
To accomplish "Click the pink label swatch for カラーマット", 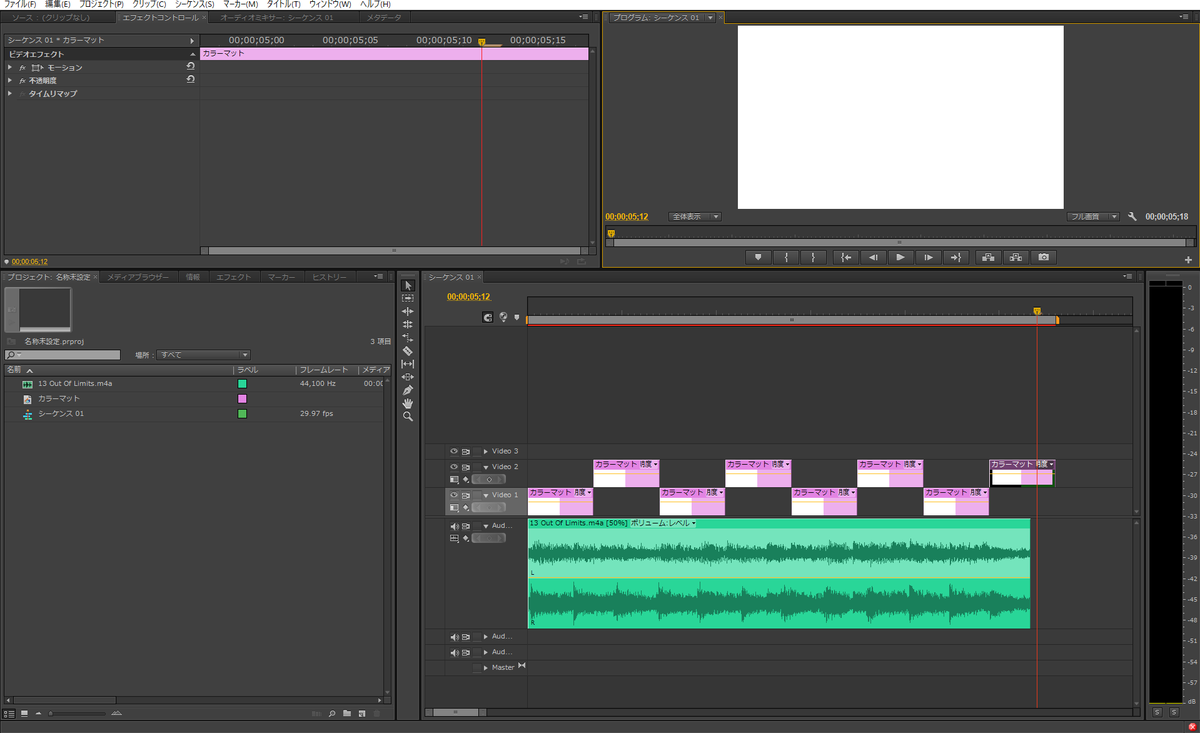I will (x=242, y=398).
